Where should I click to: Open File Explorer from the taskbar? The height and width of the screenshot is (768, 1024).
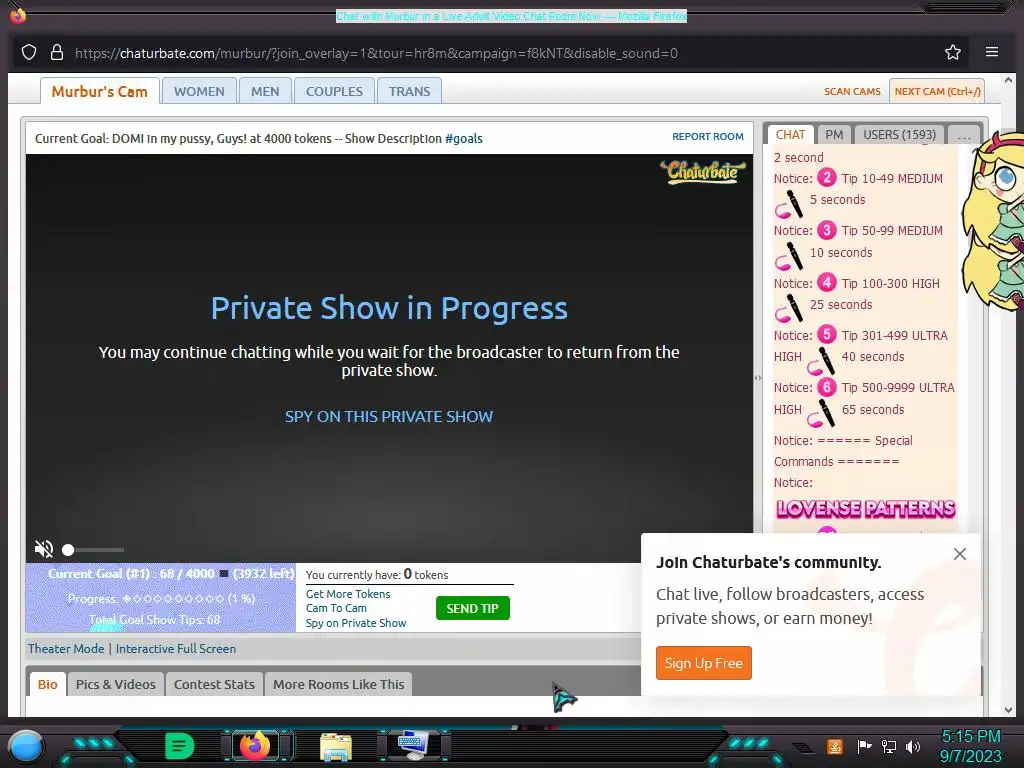point(336,746)
